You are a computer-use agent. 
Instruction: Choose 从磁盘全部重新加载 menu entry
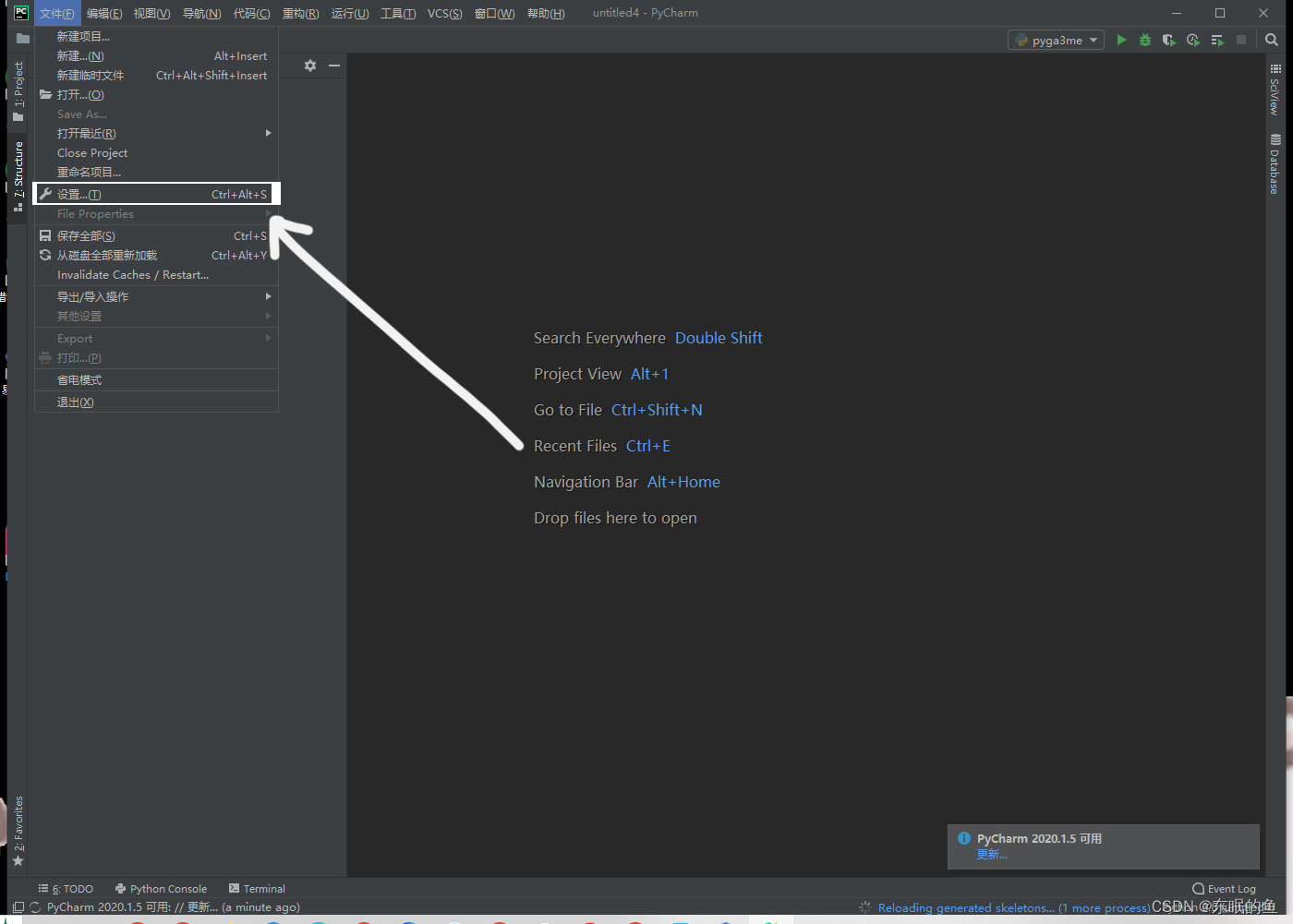point(156,256)
